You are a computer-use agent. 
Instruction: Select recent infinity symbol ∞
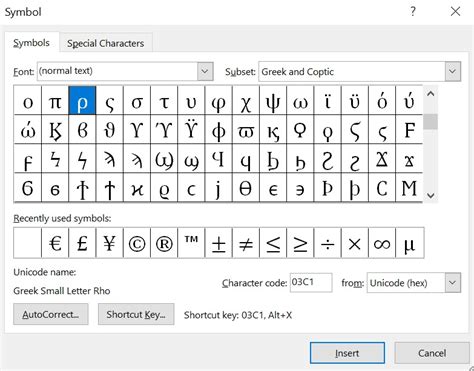click(382, 243)
